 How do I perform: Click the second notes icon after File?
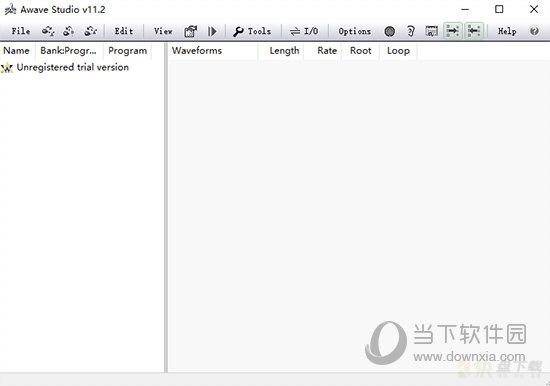click(69, 31)
